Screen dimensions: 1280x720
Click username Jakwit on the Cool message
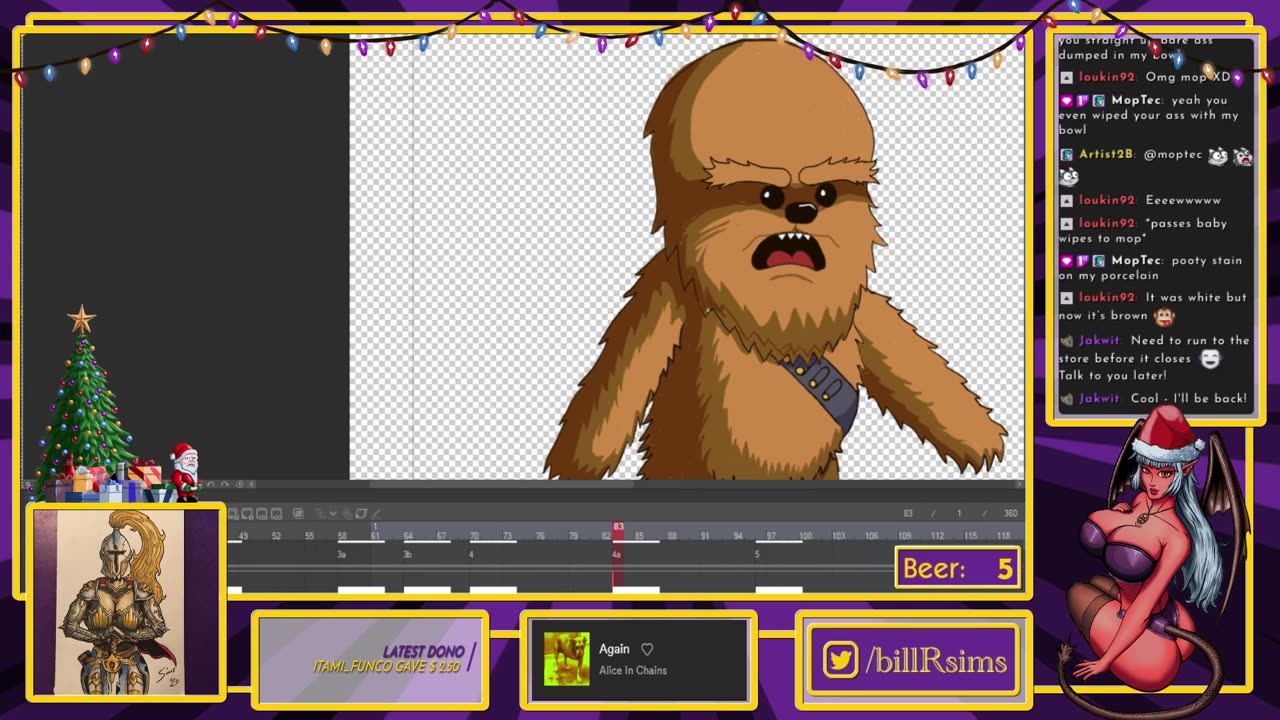click(1099, 398)
